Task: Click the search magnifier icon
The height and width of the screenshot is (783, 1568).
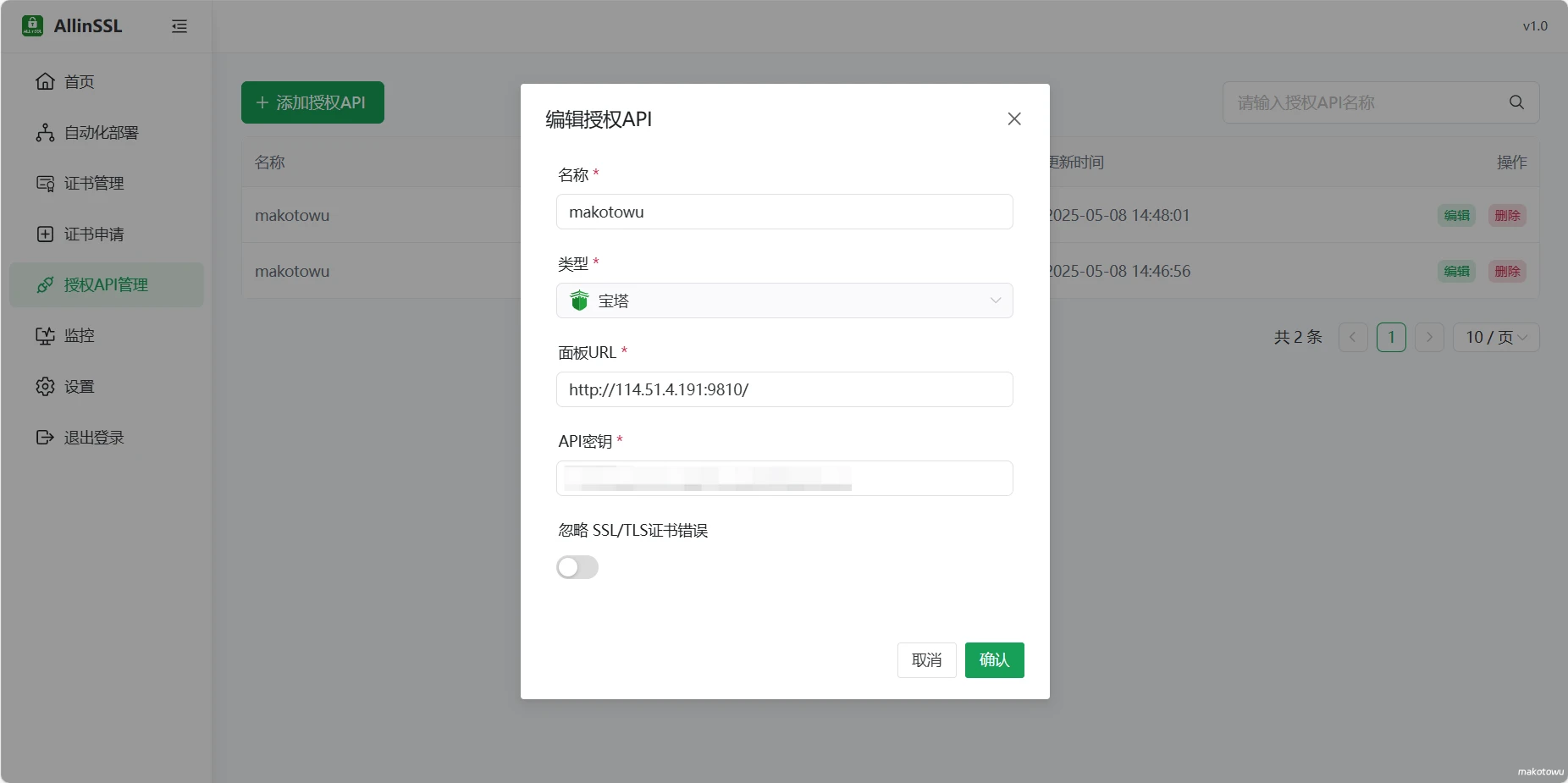Action: (1516, 102)
